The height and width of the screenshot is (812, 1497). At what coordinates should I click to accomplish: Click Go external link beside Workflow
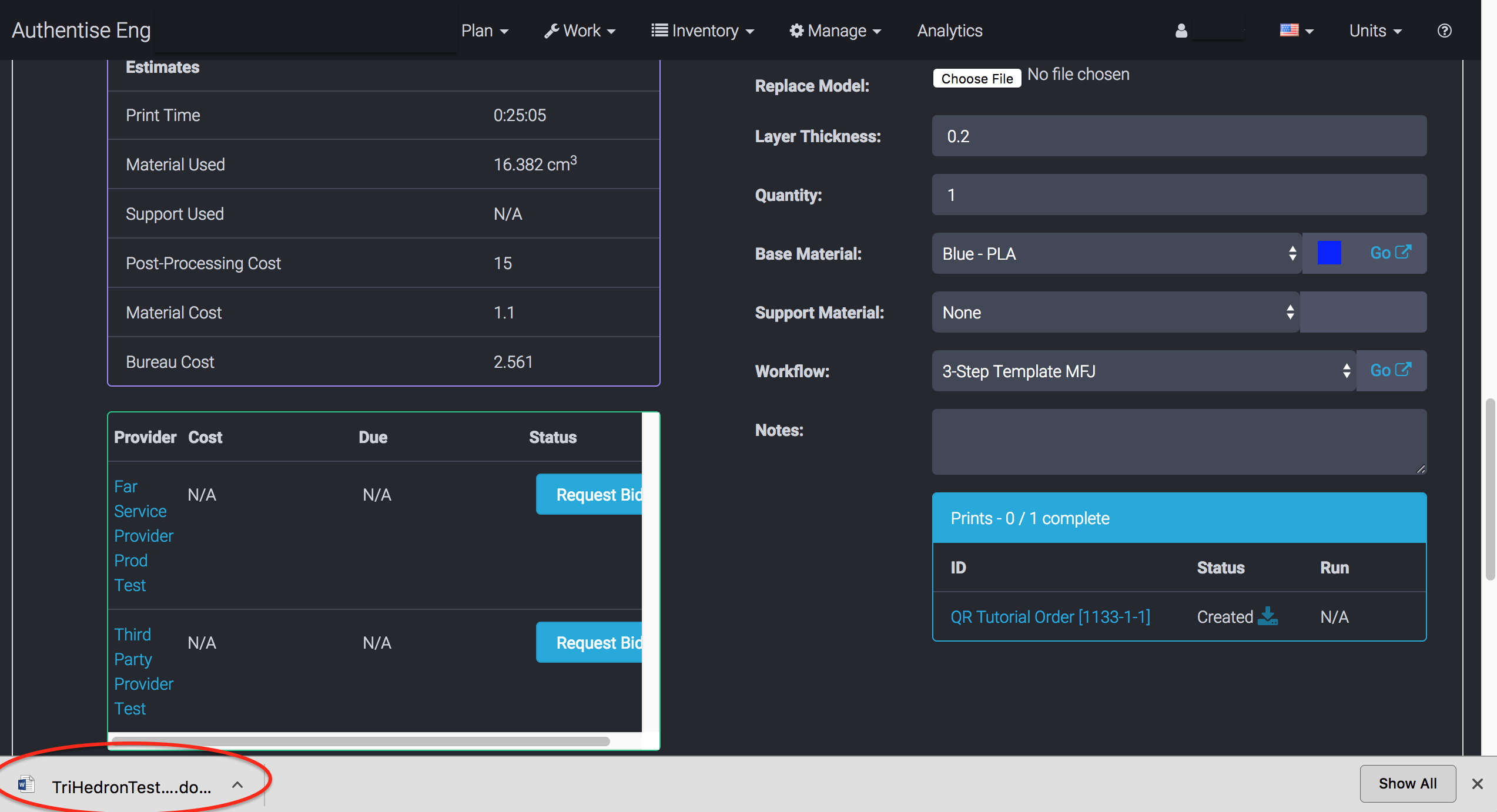1390,370
